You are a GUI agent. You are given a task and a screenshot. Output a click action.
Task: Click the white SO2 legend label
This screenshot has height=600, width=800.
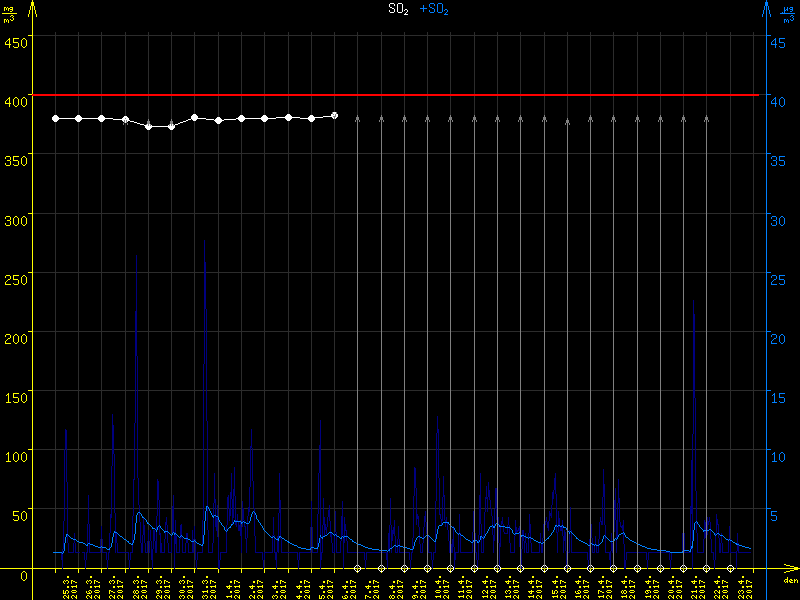(x=399, y=9)
